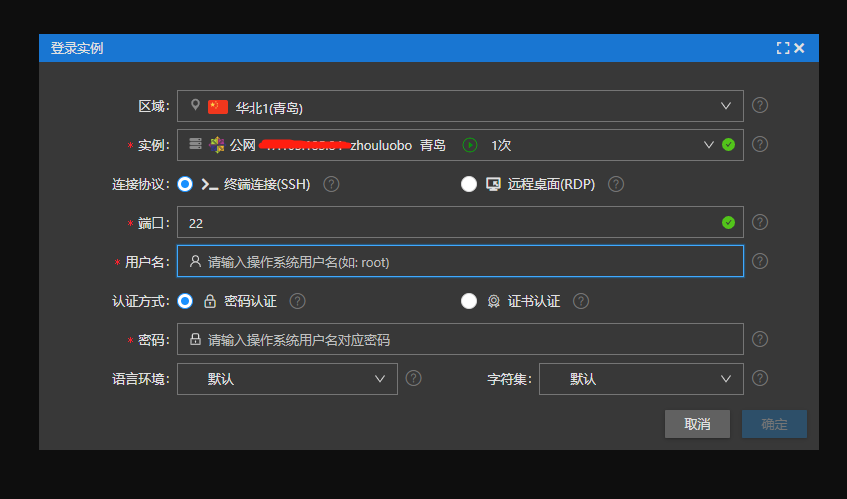Viewport: 847px width, 499px height.
Task: Show help for 密码认证 option
Action: (297, 301)
